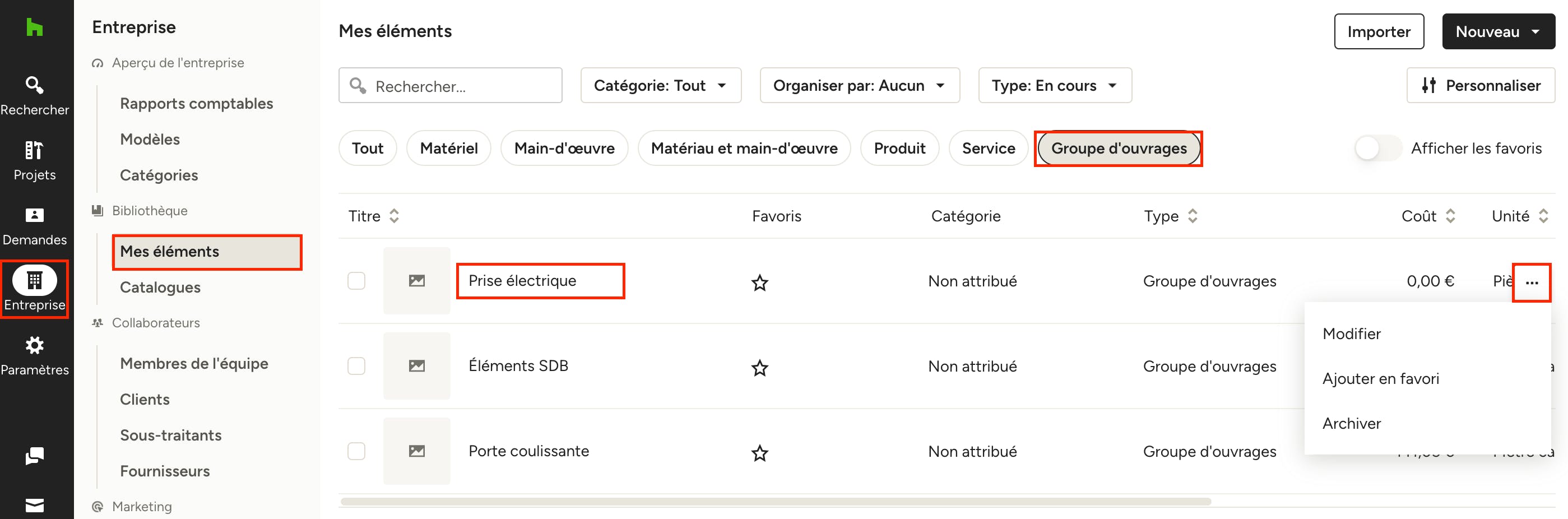The height and width of the screenshot is (519, 1568).
Task: Click the Éléments SDB image thumbnail
Action: coord(417,365)
